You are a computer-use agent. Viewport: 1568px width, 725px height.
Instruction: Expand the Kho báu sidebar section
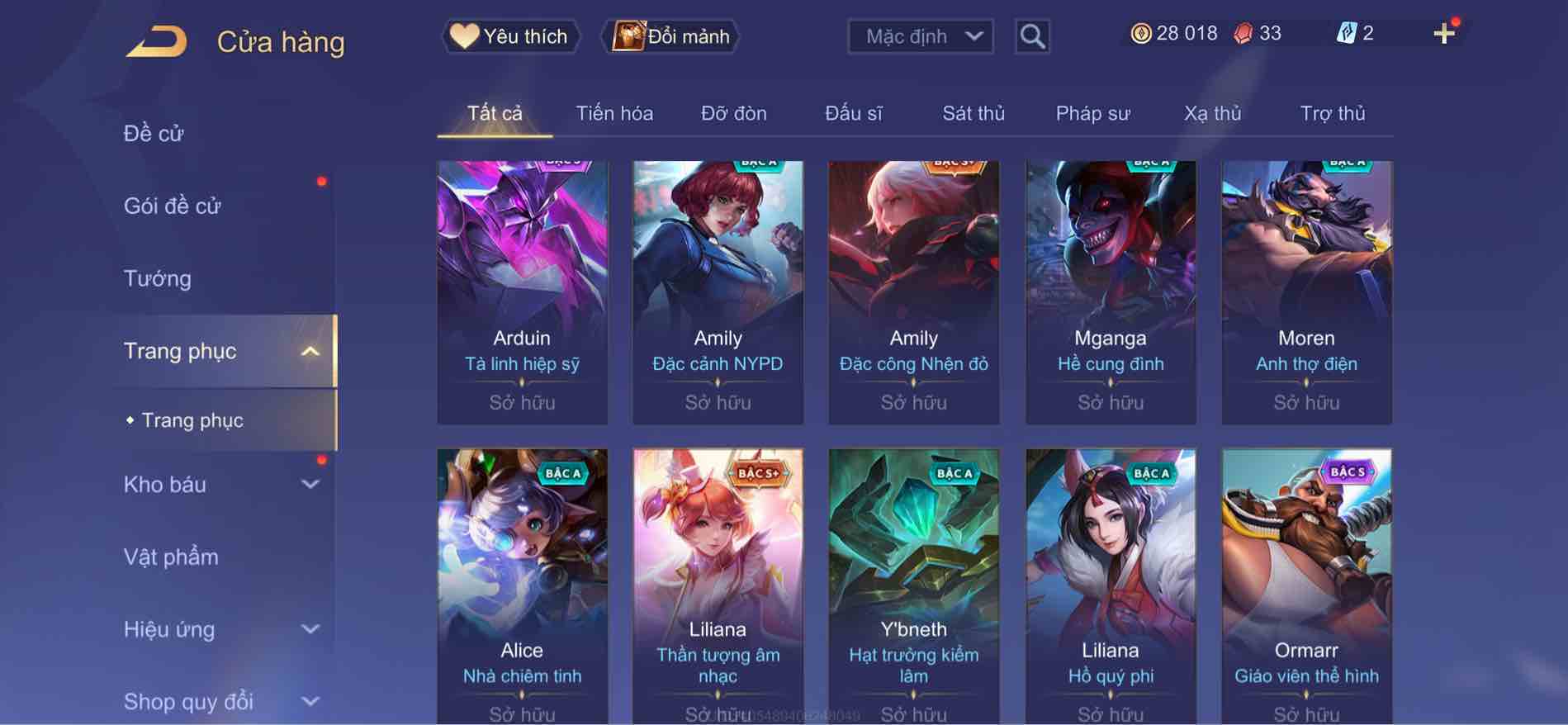[x=310, y=485]
